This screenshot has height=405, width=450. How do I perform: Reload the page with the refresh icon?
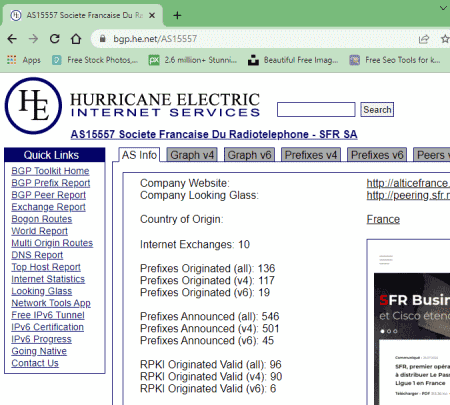(x=55, y=39)
